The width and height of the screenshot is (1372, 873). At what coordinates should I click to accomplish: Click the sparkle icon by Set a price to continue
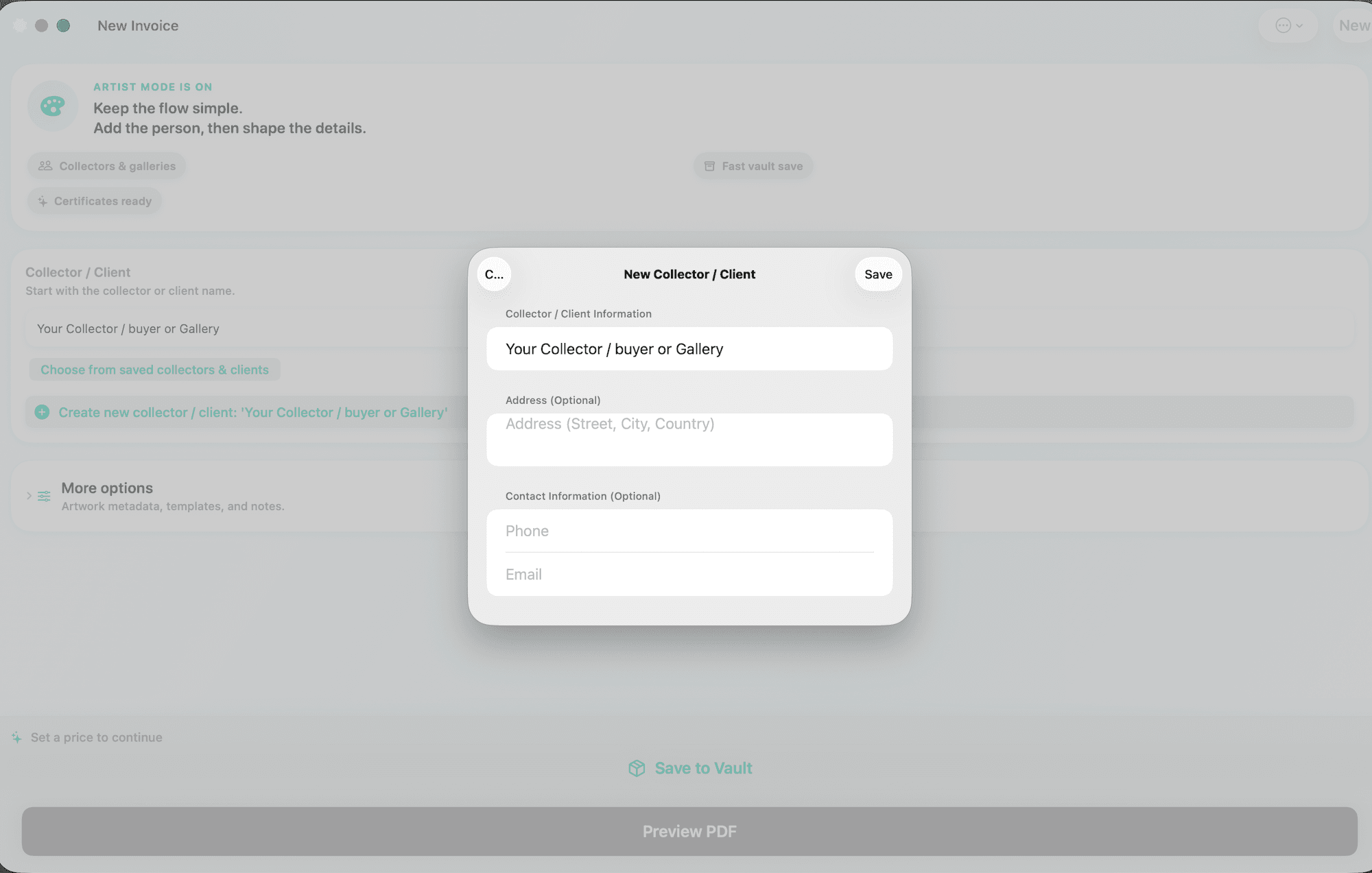tap(16, 737)
